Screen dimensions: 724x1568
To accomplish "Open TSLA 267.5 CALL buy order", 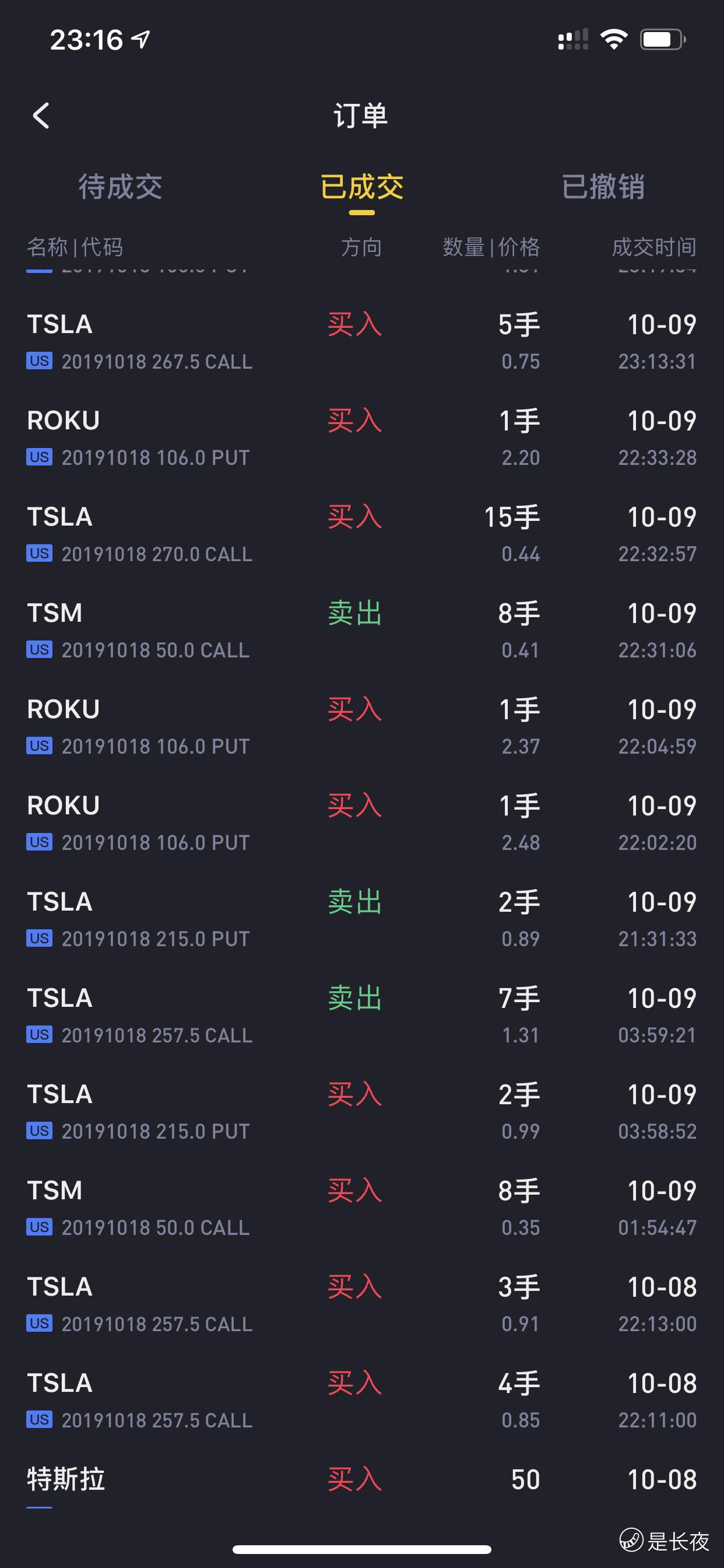I will pos(361,342).
